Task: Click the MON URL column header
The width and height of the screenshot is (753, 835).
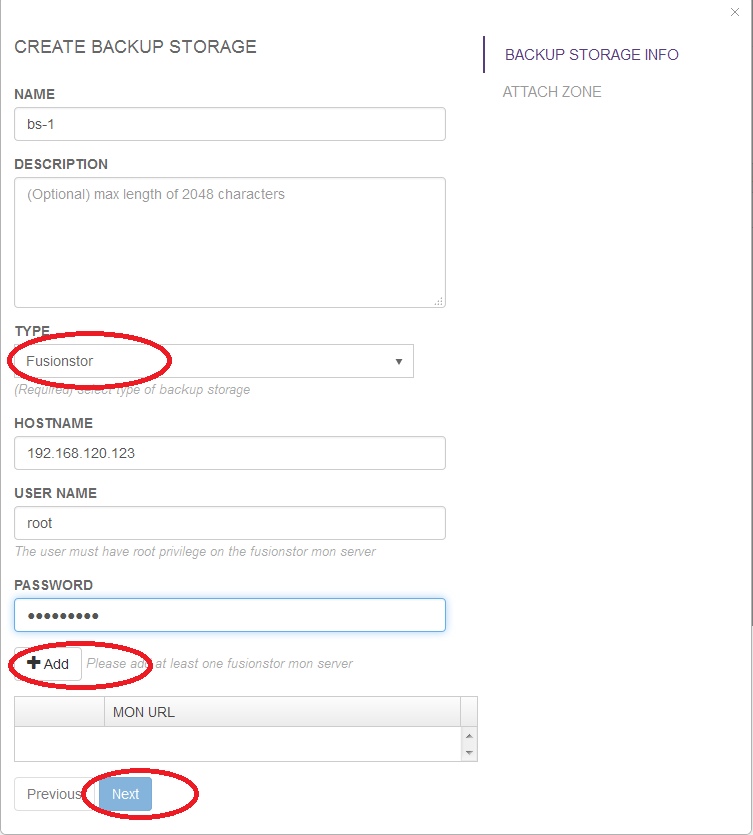Action: point(282,712)
